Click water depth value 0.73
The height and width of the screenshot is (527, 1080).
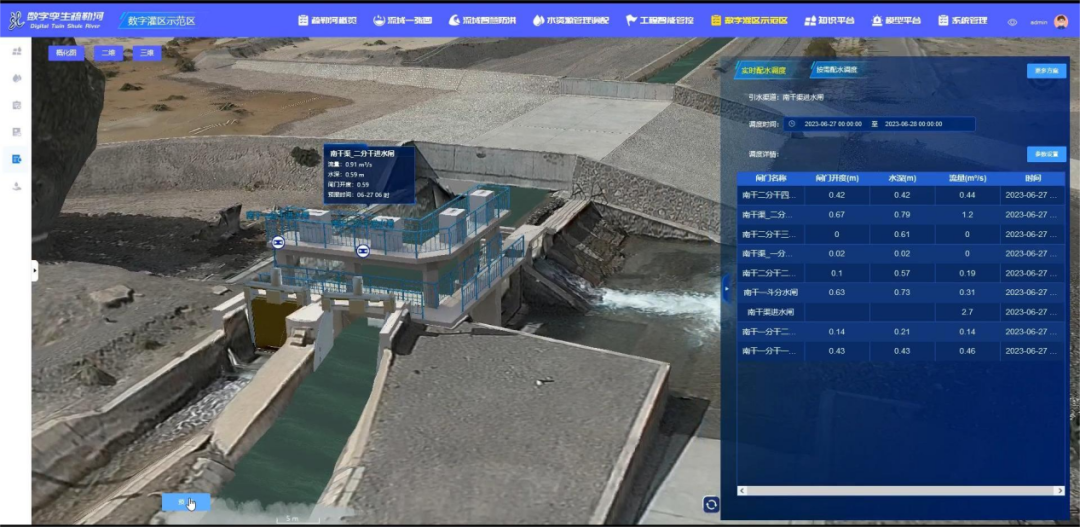[x=902, y=293]
